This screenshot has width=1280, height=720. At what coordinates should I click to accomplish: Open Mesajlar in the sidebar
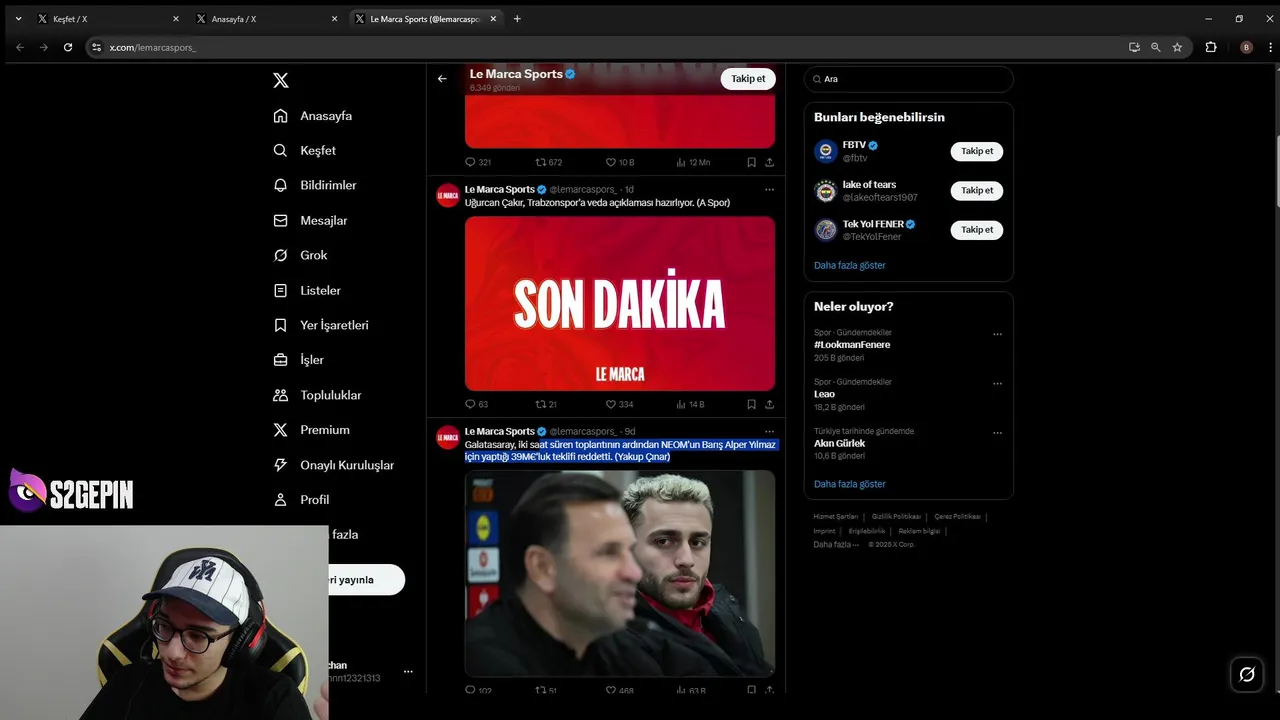point(310,220)
